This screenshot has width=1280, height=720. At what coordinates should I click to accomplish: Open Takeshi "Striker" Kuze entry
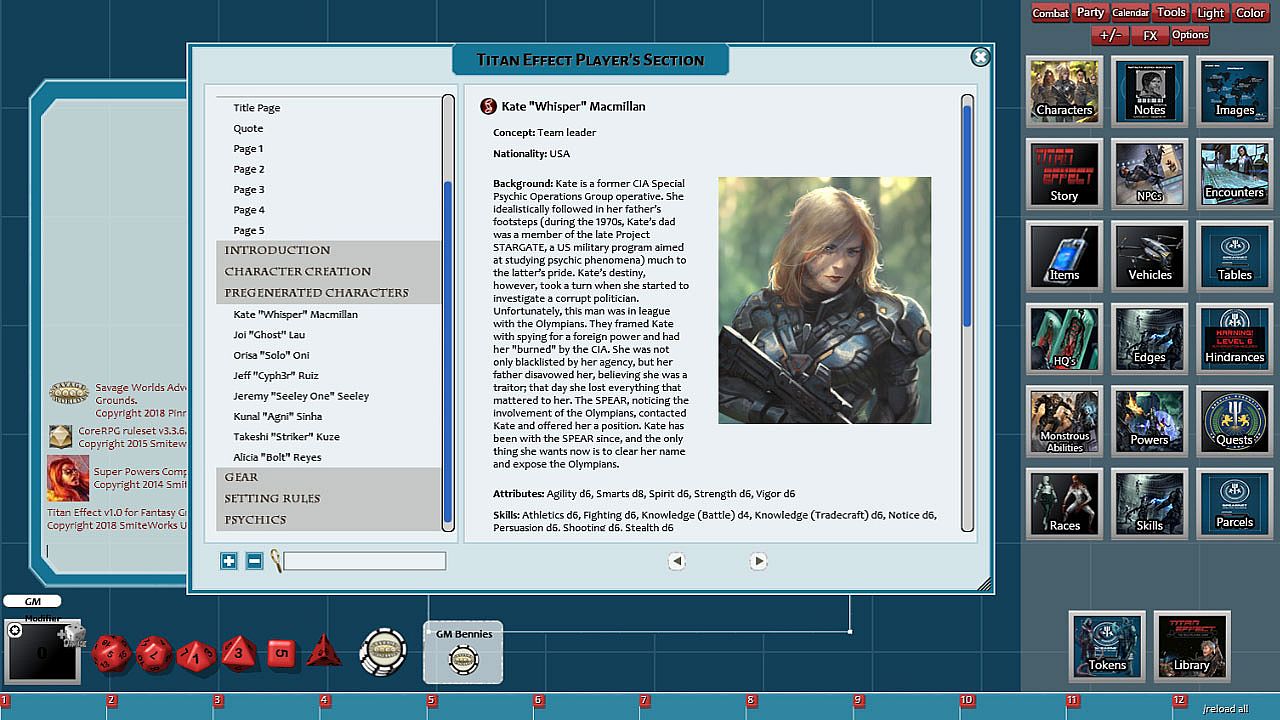[286, 437]
